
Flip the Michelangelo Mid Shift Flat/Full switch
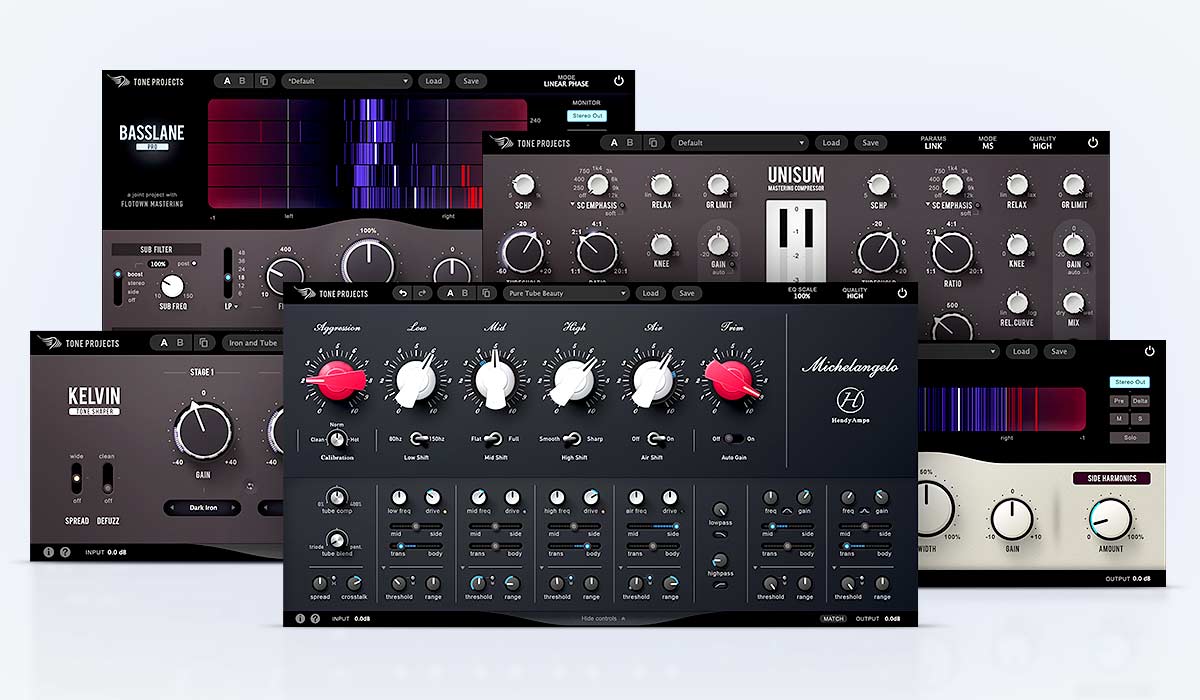[x=495, y=438]
